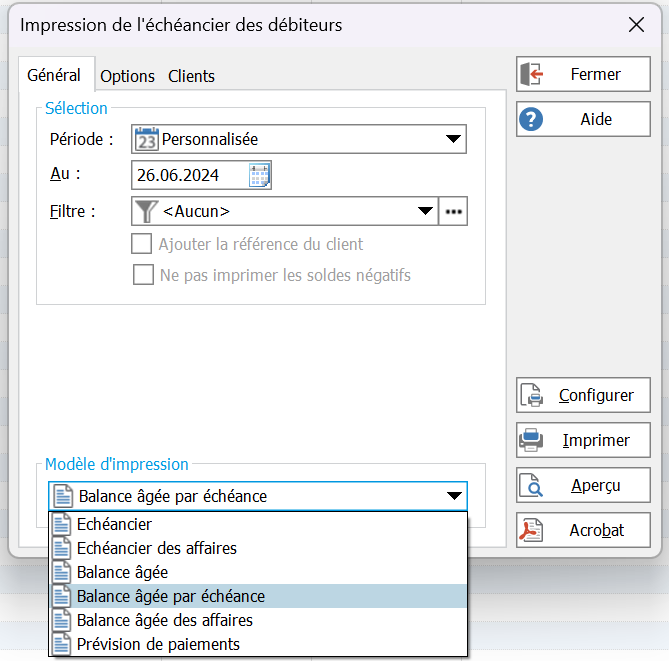Click the Aperçu magnifier preview icon
This screenshot has width=669, height=661.
531,485
